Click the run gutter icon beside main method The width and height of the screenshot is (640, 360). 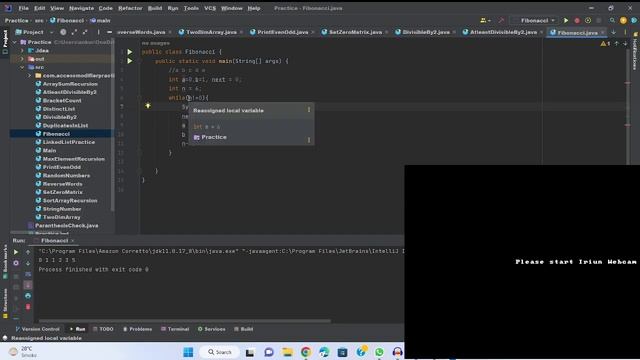pyautogui.click(x=130, y=61)
